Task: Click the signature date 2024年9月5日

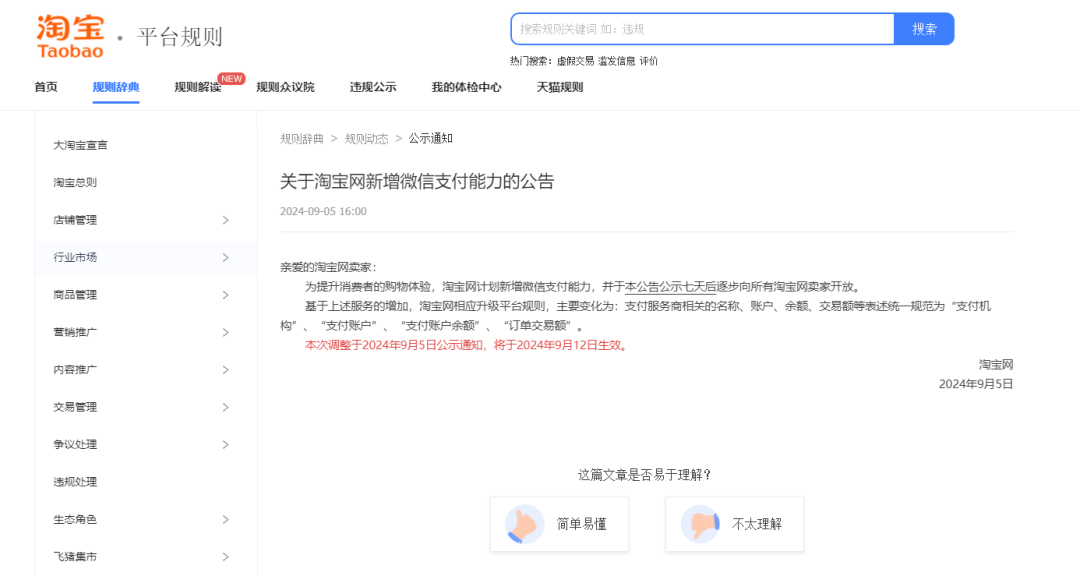Action: tap(976, 384)
